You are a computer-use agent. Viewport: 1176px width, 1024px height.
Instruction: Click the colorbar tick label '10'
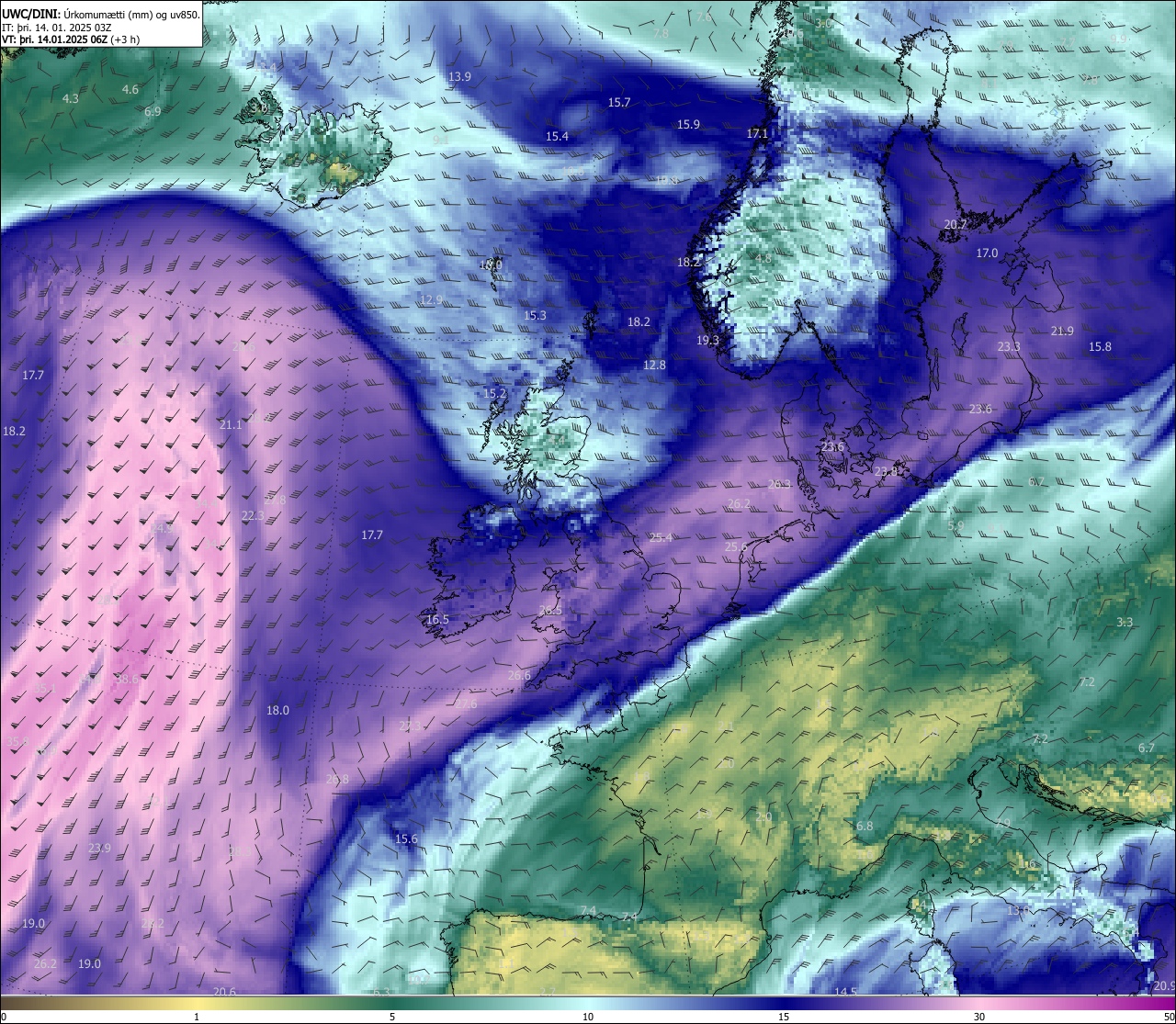pos(588,1016)
